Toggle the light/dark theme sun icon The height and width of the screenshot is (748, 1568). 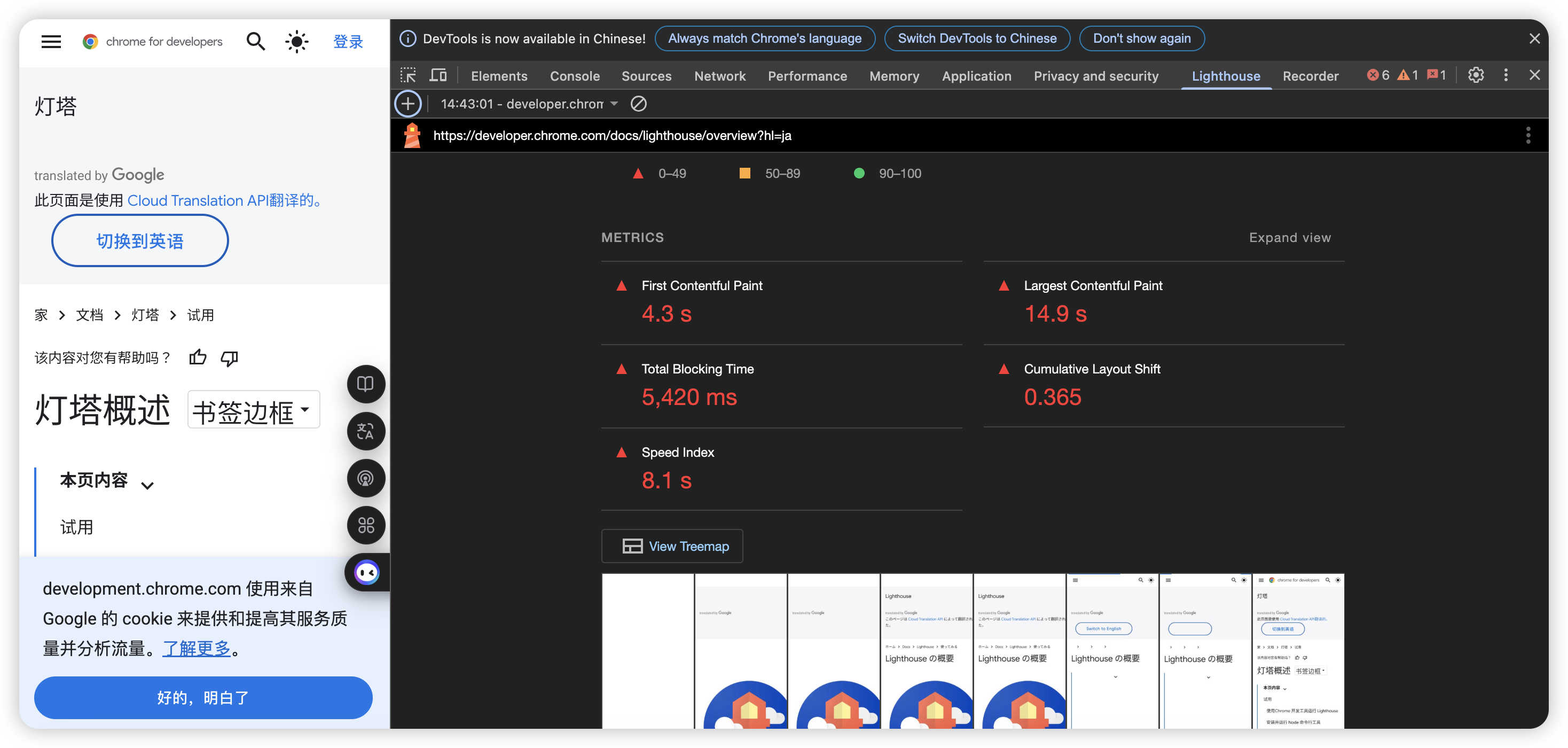point(297,42)
